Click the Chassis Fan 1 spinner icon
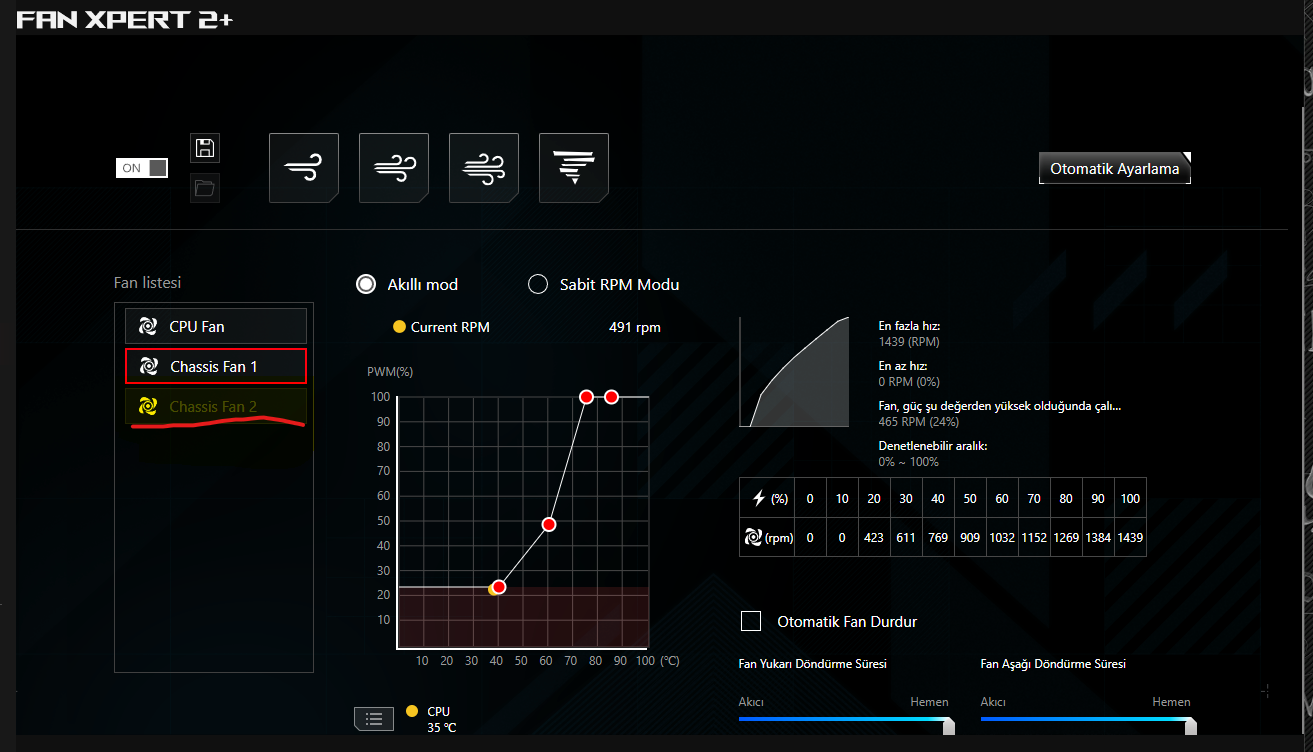The height and width of the screenshot is (752, 1313). click(148, 366)
